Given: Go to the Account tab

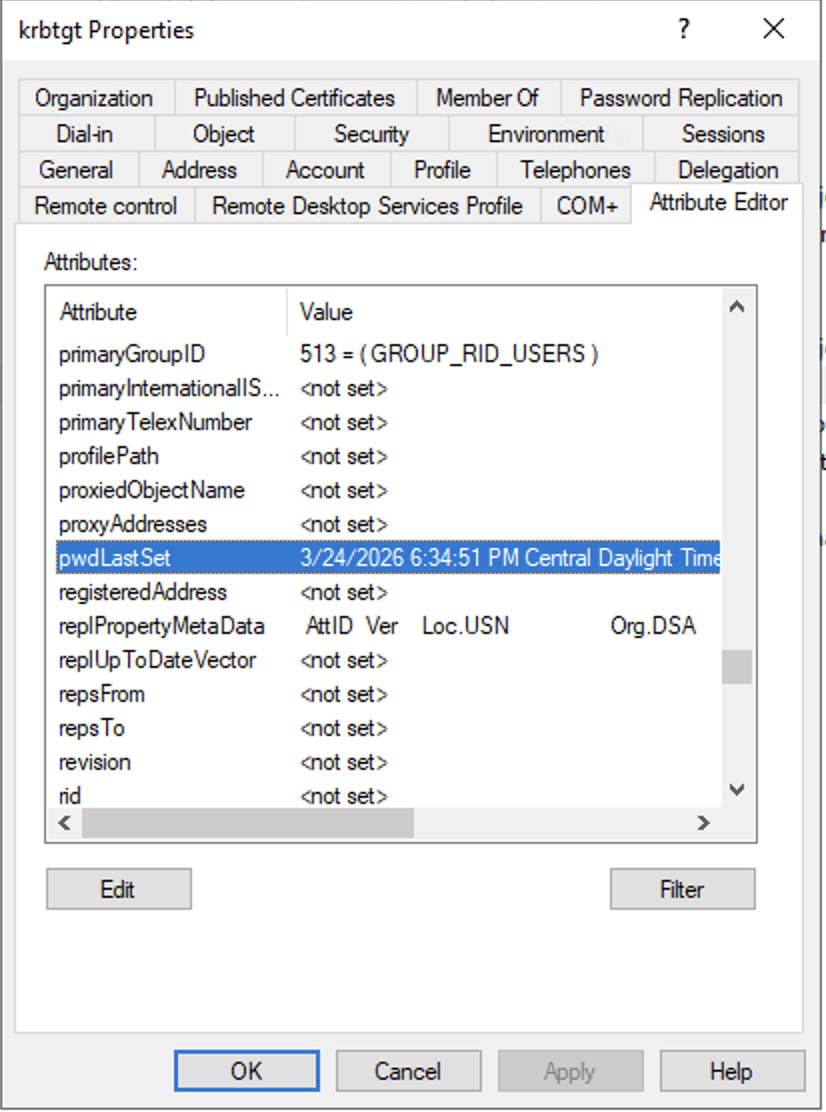Looking at the screenshot, I should point(325,170).
